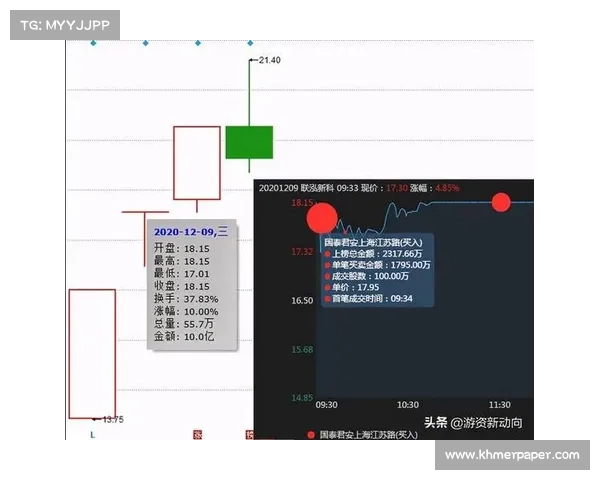Click the 最高: 18.15 row

point(182,261)
